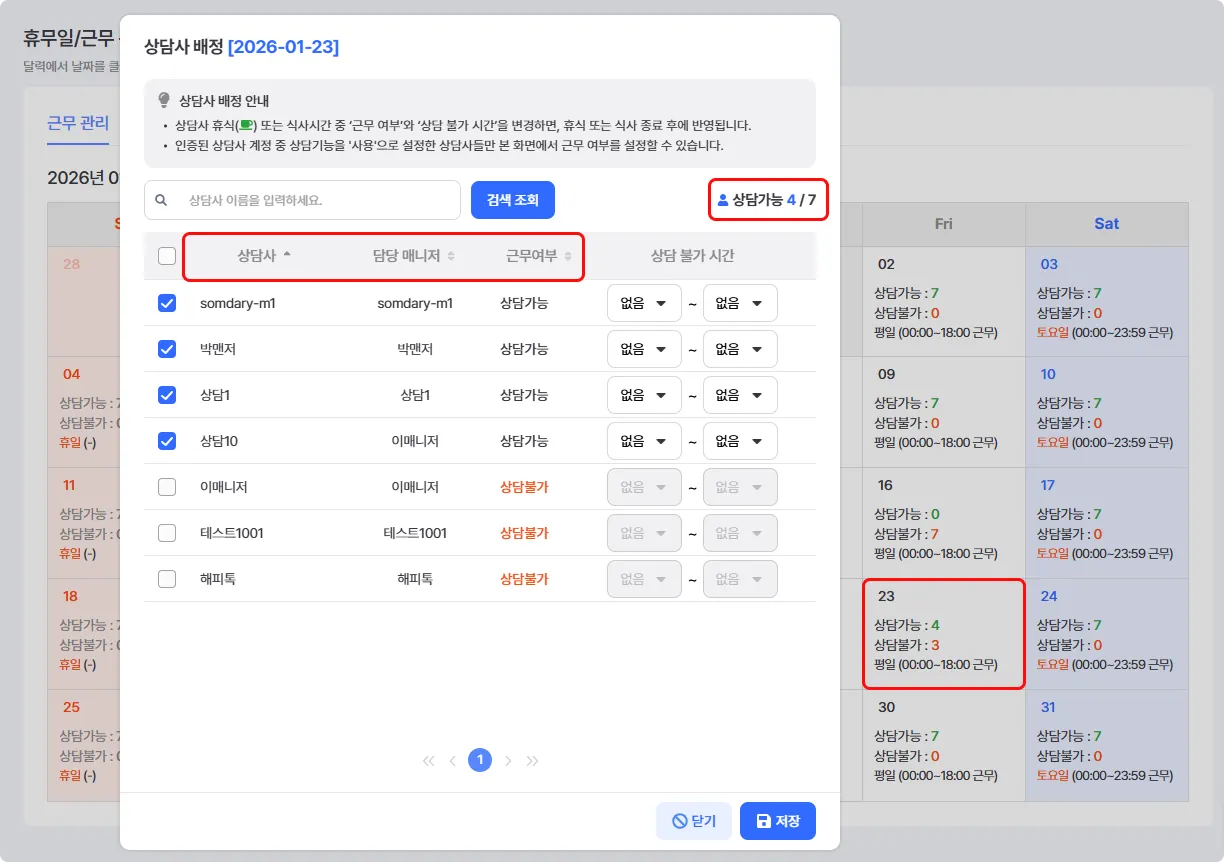Click the search magnifier icon in name field
This screenshot has width=1224, height=862.
coord(161,200)
